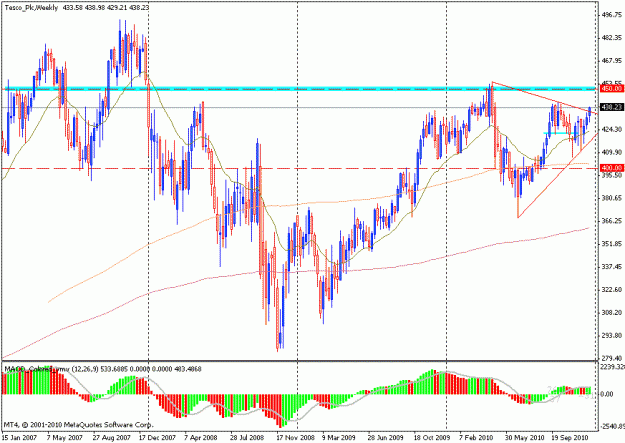This screenshot has height=443, width=625.
Task: Click the 7 Feb 2010 date label
Action: [476, 437]
